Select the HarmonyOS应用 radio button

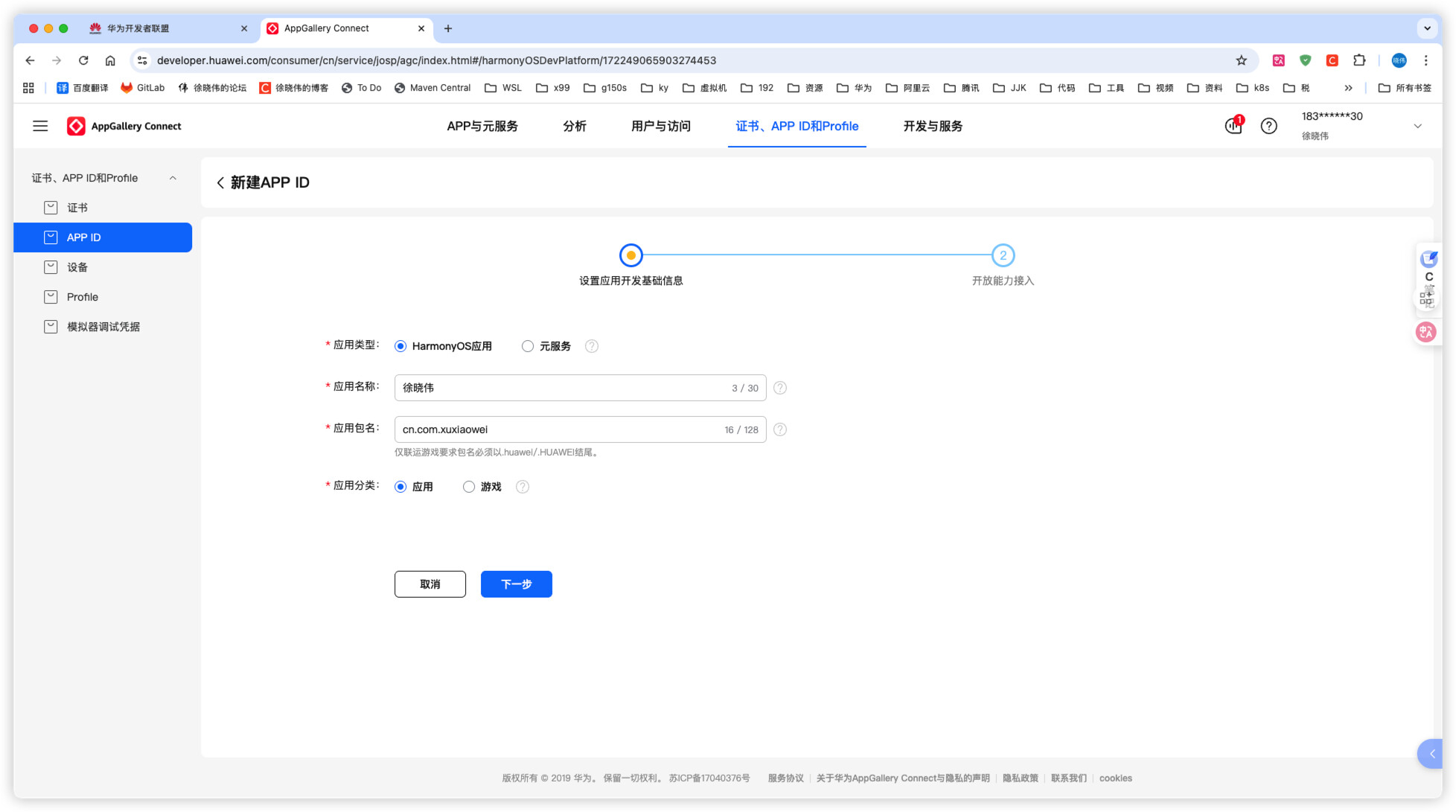tap(400, 346)
